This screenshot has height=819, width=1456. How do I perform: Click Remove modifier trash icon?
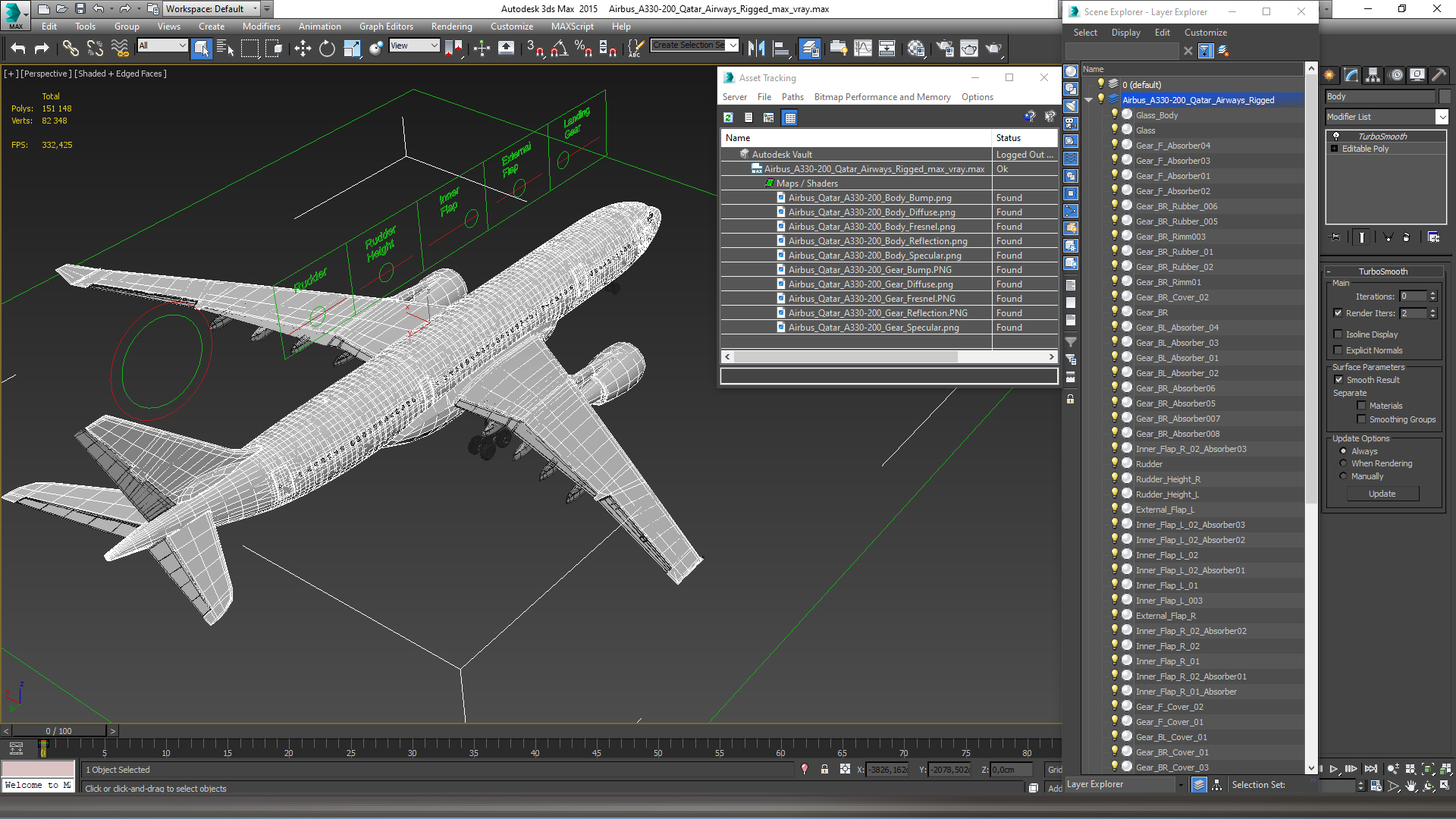[x=1407, y=237]
